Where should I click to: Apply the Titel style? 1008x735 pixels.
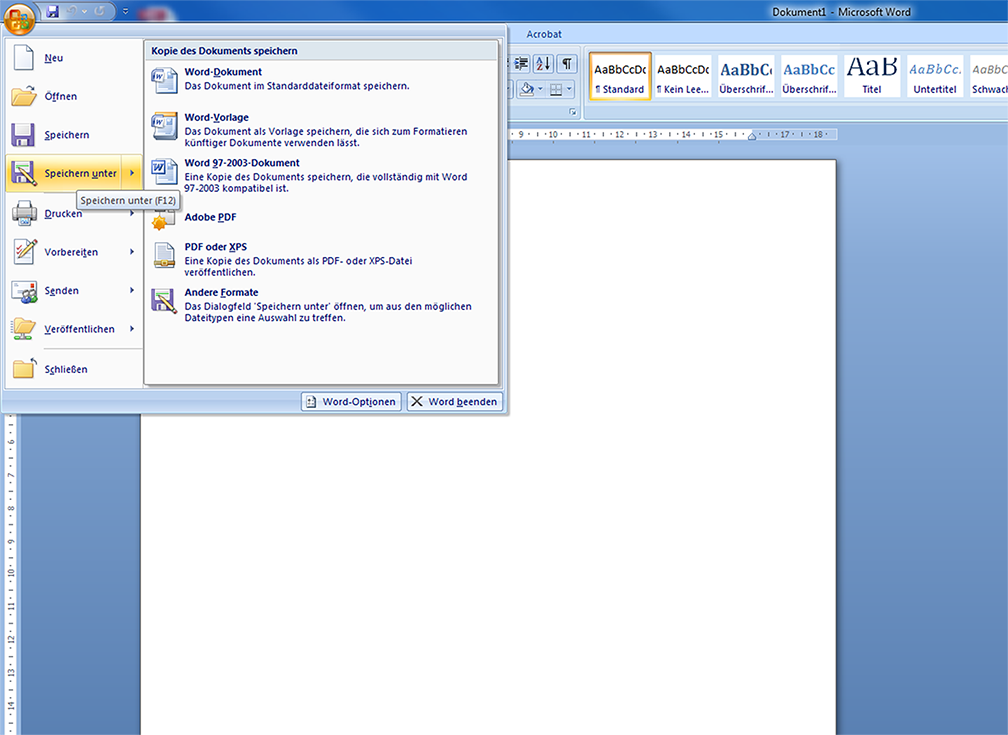tap(872, 76)
